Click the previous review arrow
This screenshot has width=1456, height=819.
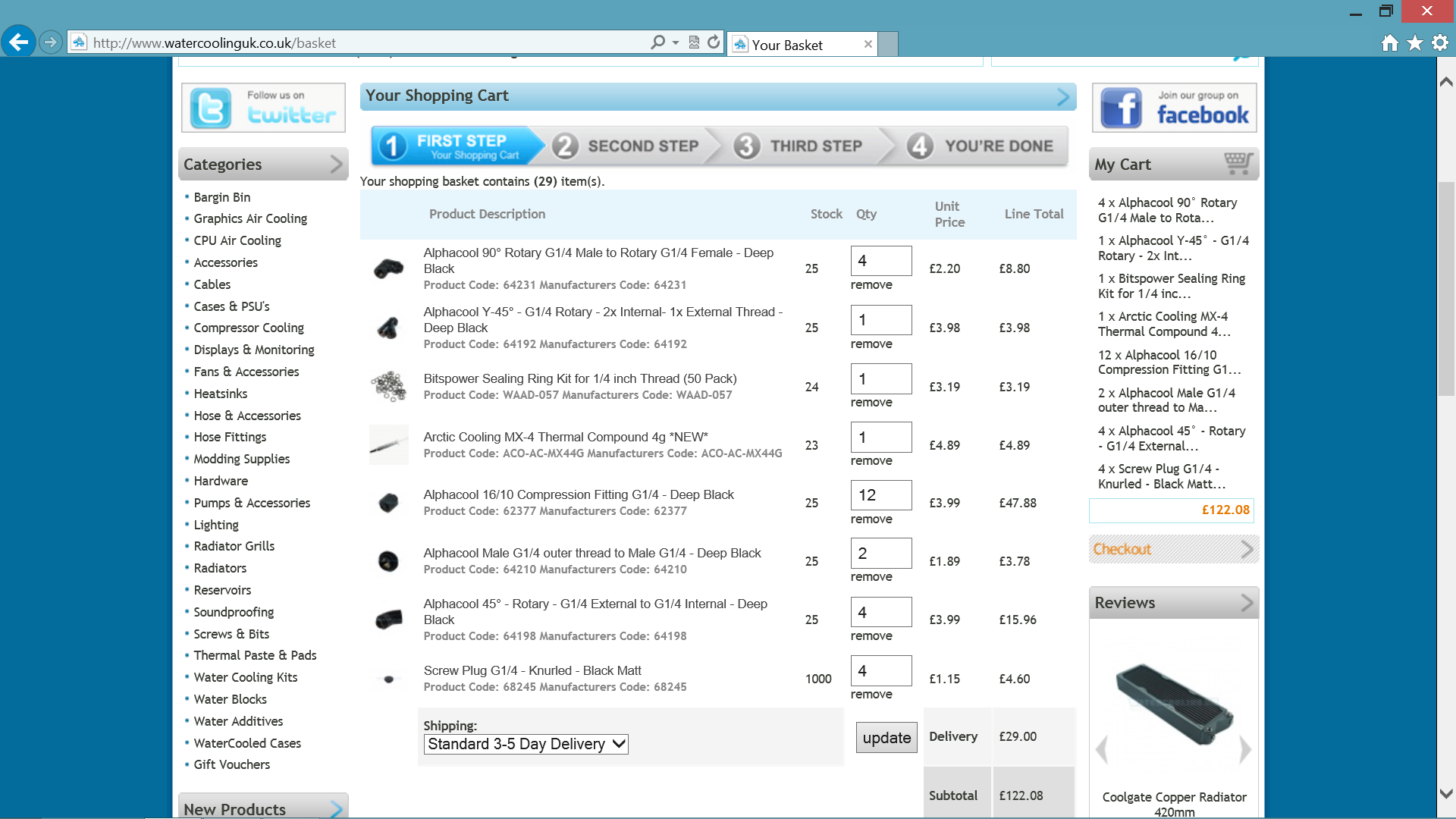click(x=1102, y=749)
